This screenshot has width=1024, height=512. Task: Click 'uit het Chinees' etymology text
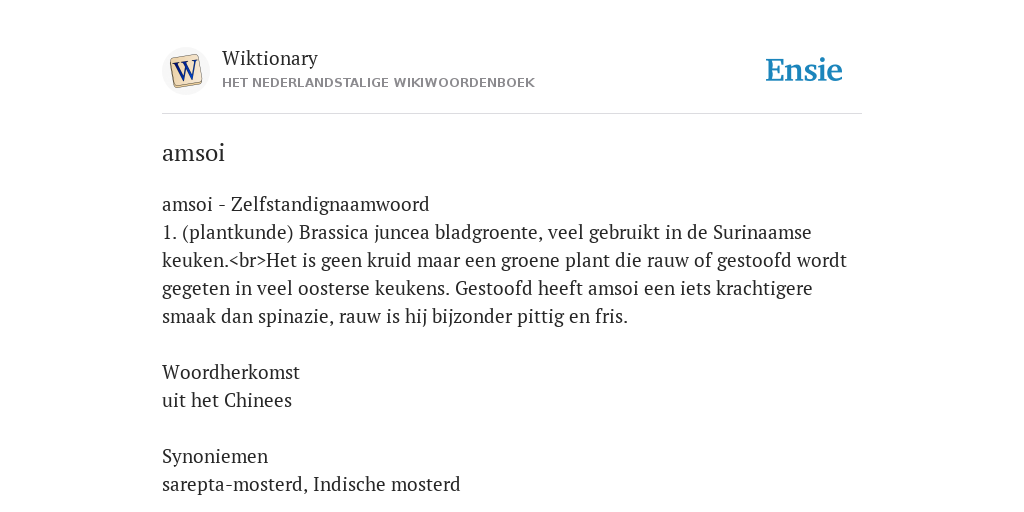[x=227, y=400]
